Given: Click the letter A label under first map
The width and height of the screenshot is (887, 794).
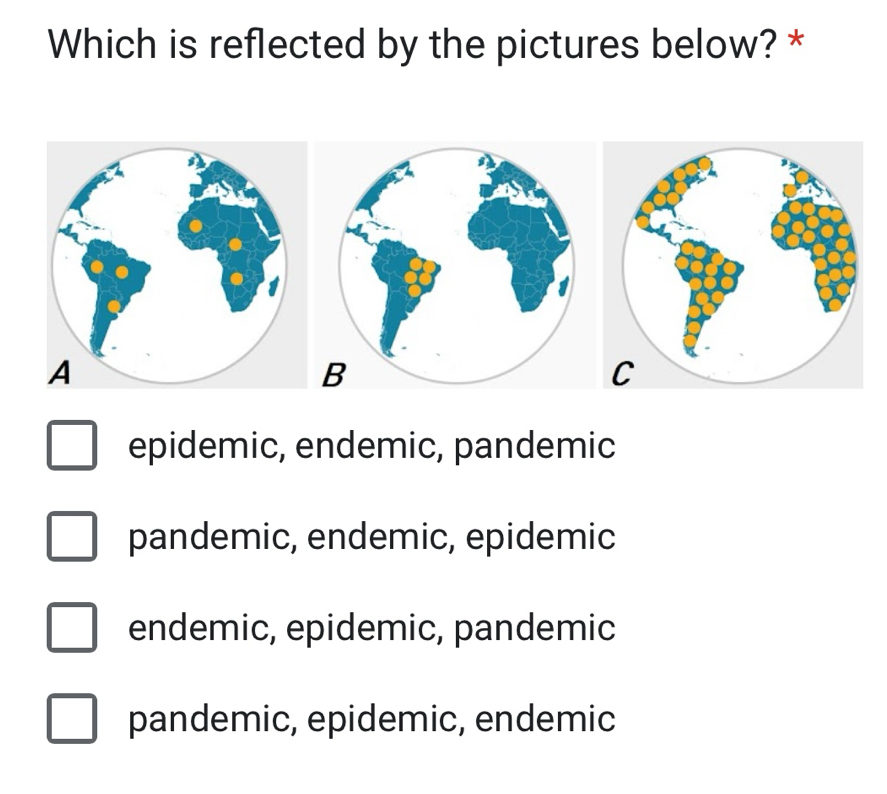Looking at the screenshot, I should coord(61,373).
